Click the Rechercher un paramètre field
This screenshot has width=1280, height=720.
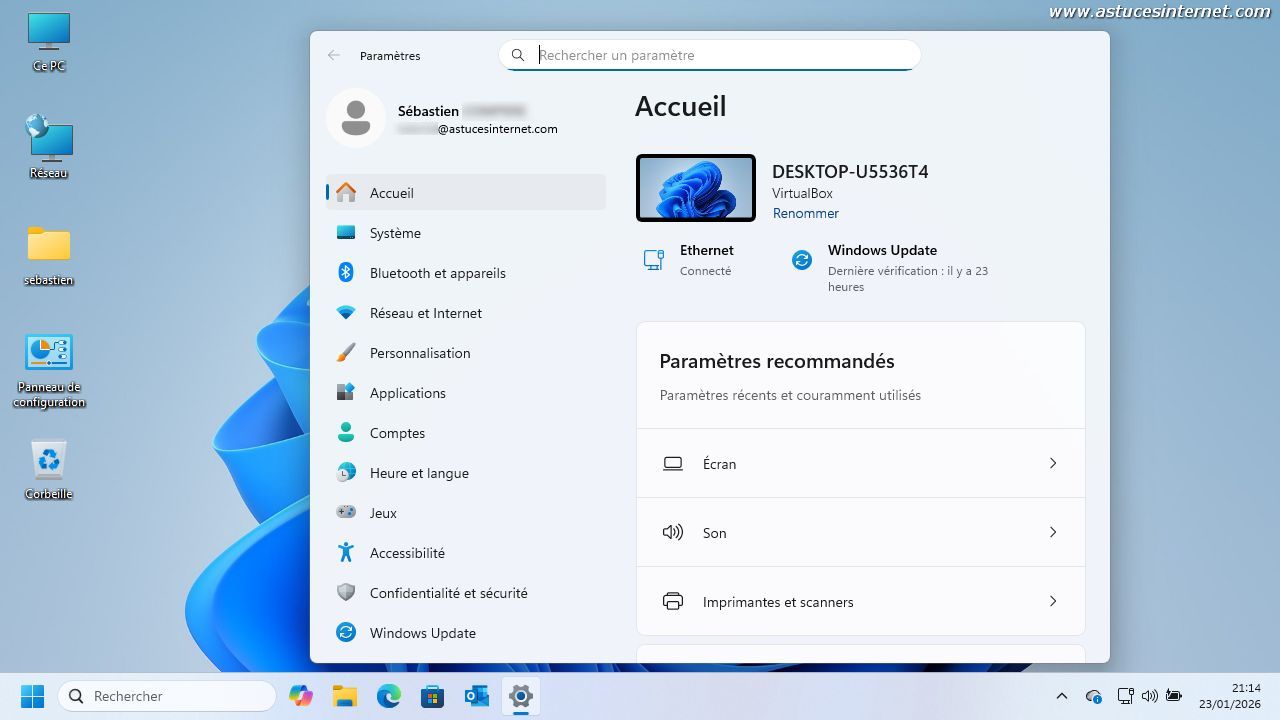click(720, 55)
